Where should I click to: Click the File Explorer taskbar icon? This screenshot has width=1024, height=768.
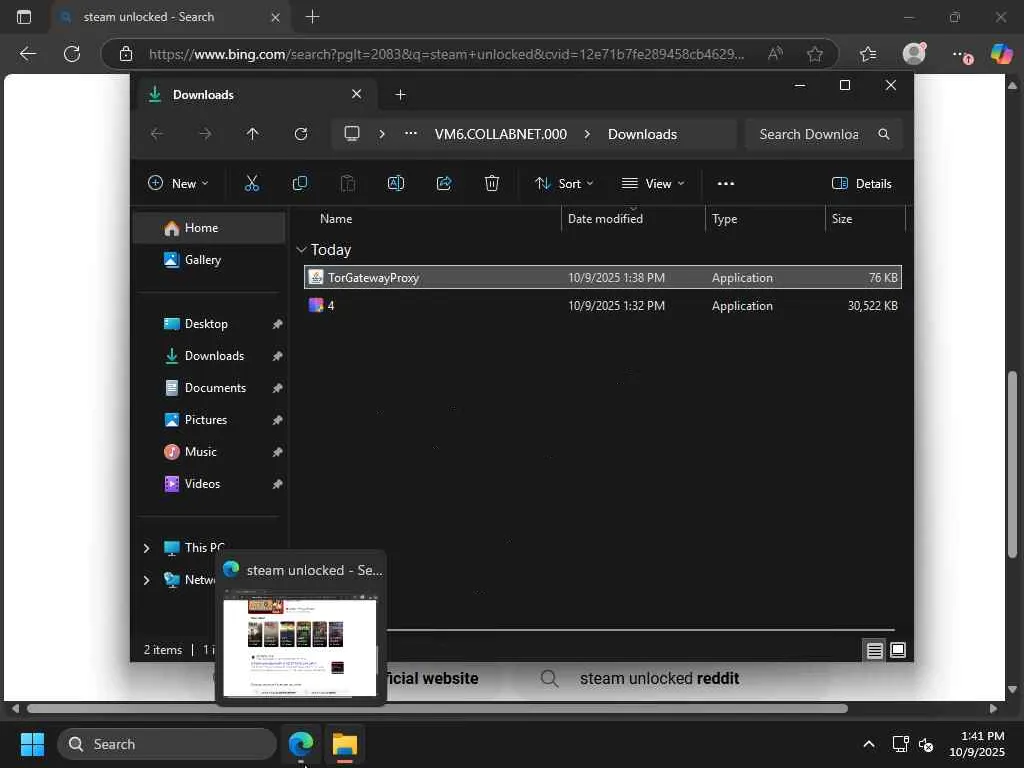(x=344, y=744)
